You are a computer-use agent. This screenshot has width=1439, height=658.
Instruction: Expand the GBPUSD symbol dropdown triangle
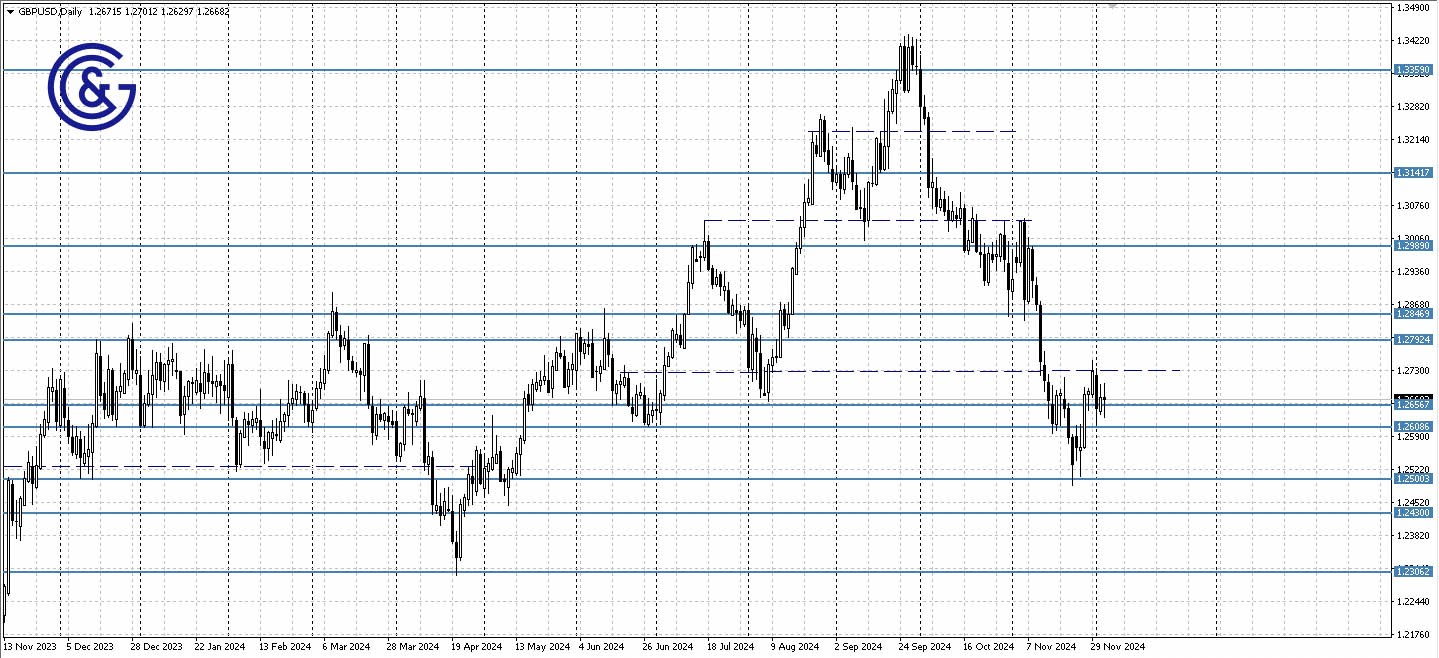(10, 11)
